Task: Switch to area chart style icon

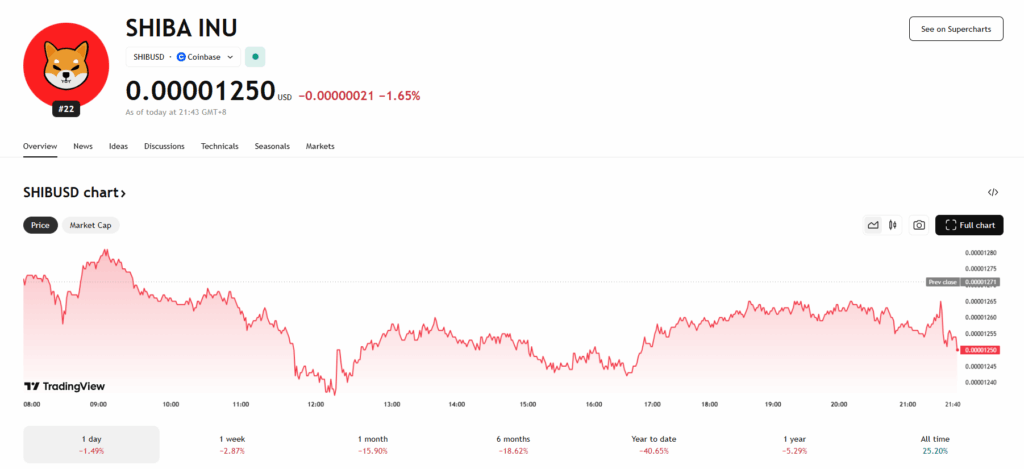Action: coord(873,225)
